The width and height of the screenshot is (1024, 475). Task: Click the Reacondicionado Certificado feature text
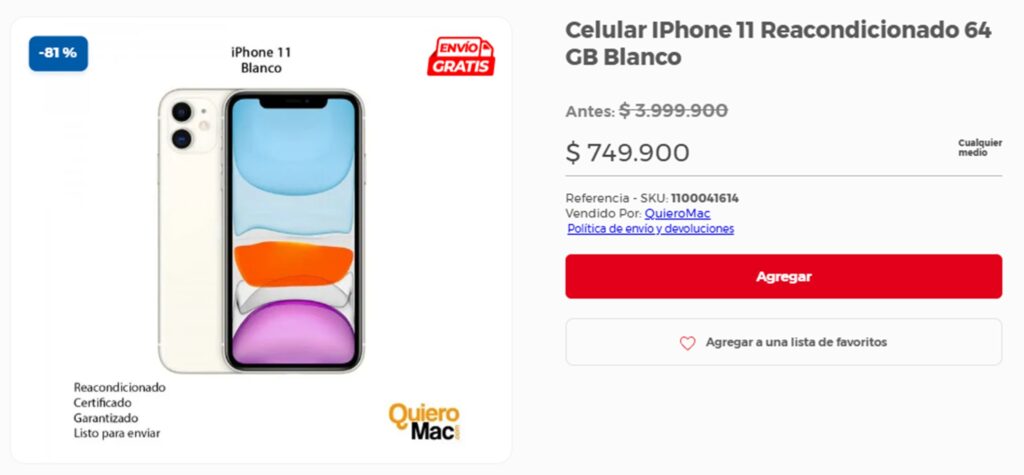tap(120, 395)
